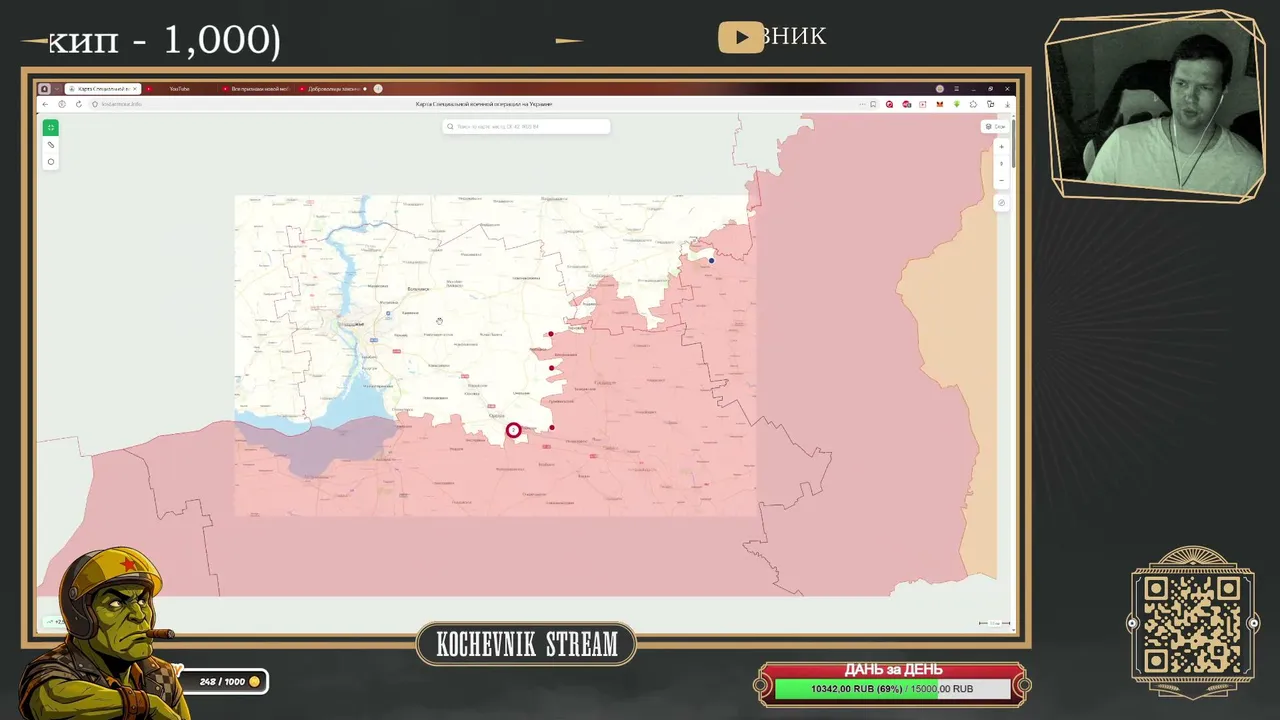The height and width of the screenshot is (720, 1280).
Task: Select the circle draw tool on map
Action: coord(51,162)
